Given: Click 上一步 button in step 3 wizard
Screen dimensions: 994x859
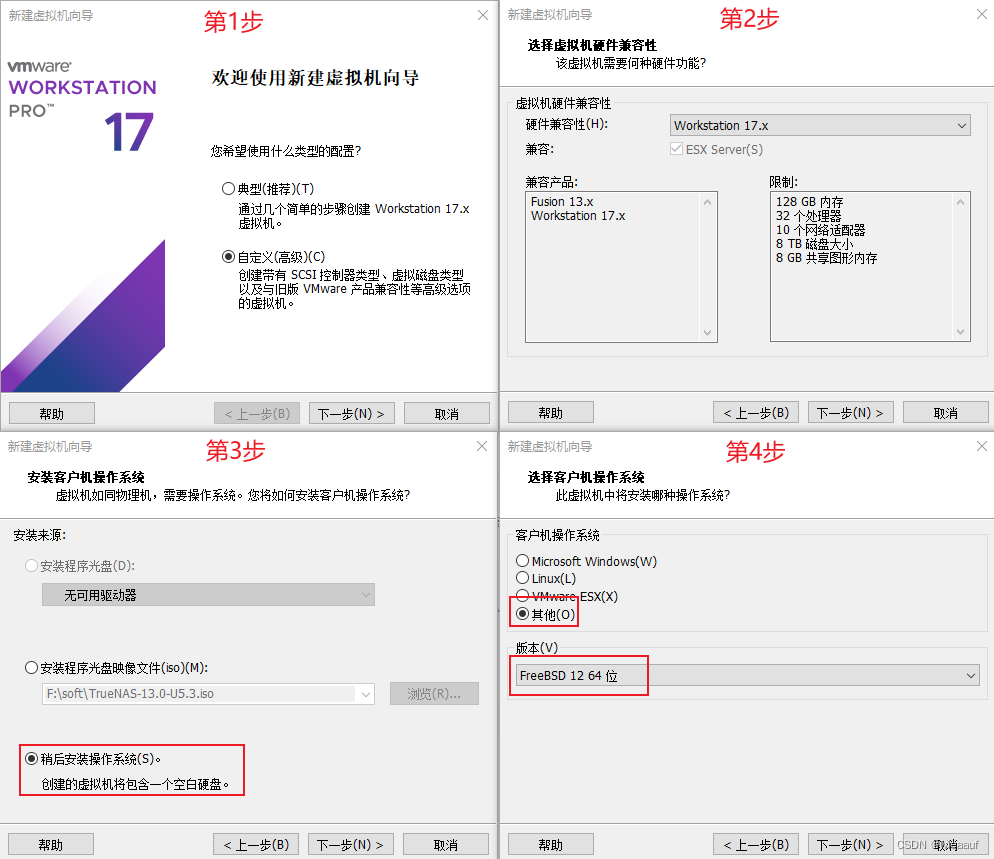Looking at the screenshot, I should pos(256,844).
